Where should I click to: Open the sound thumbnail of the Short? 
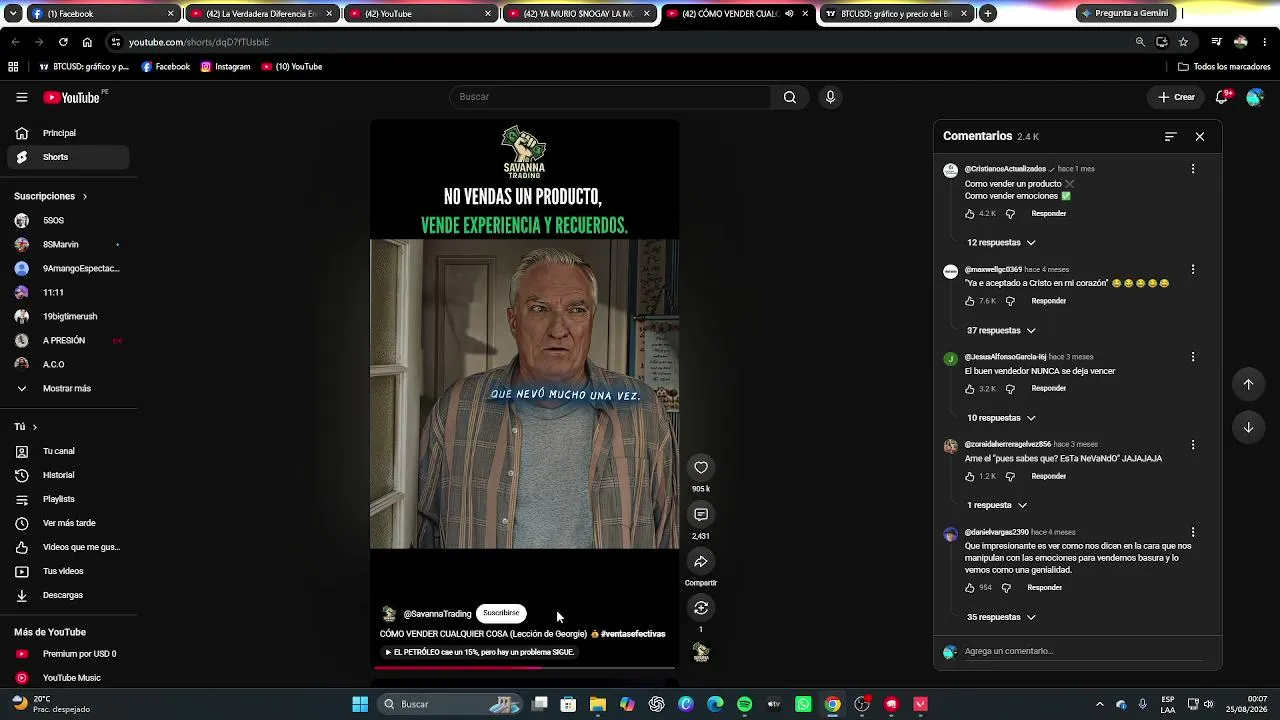tap(701, 652)
